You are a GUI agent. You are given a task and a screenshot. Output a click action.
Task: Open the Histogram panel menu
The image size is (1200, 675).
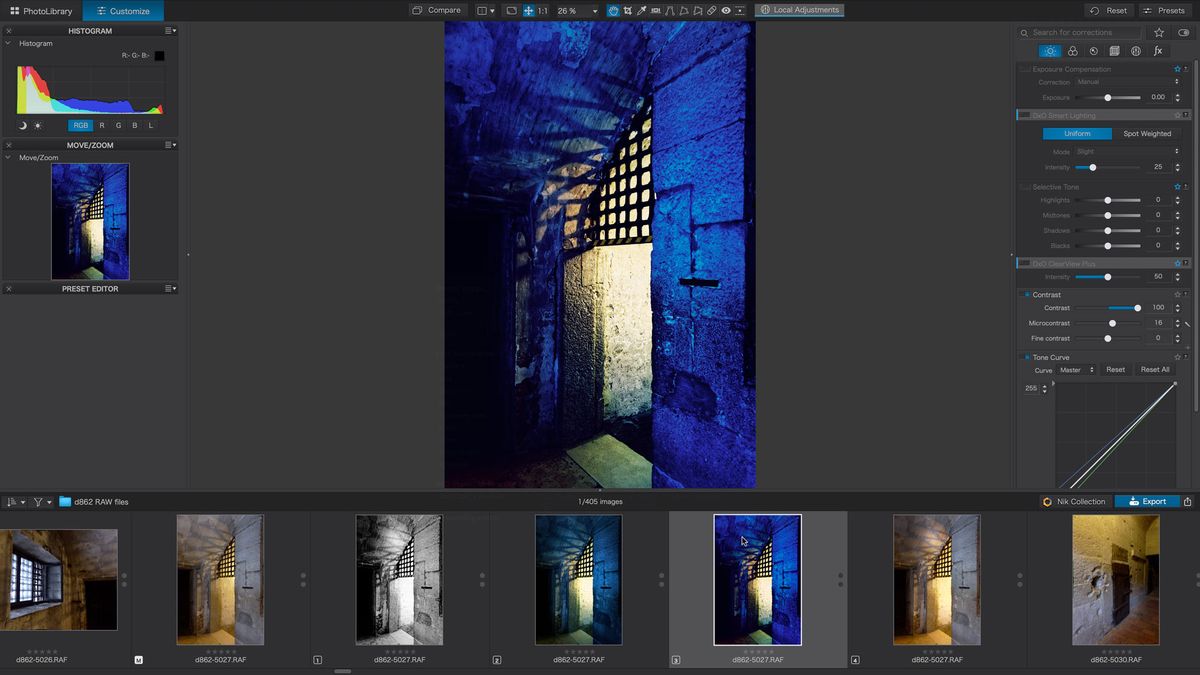coord(171,31)
